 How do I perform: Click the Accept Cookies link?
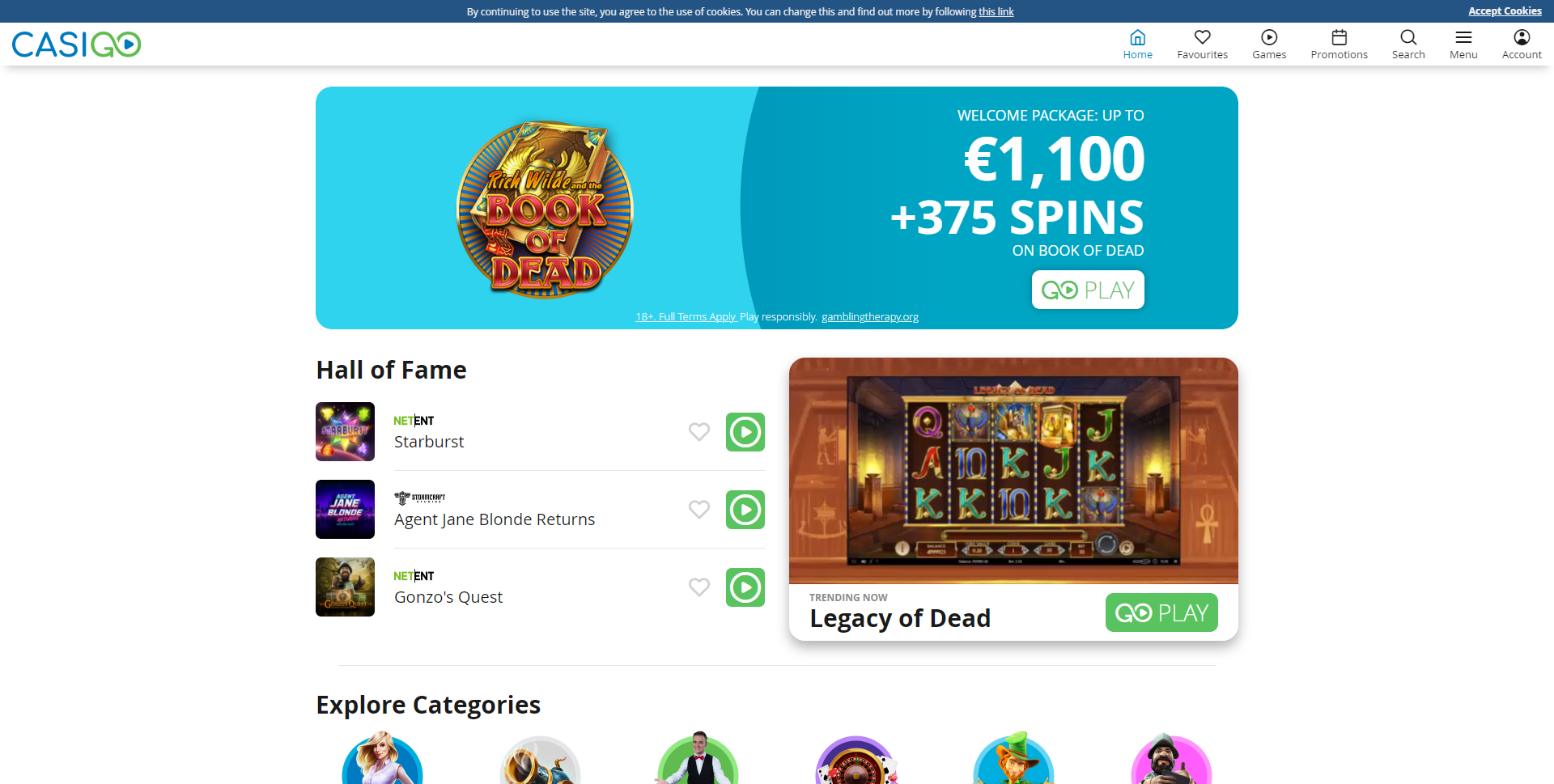pos(1505,11)
